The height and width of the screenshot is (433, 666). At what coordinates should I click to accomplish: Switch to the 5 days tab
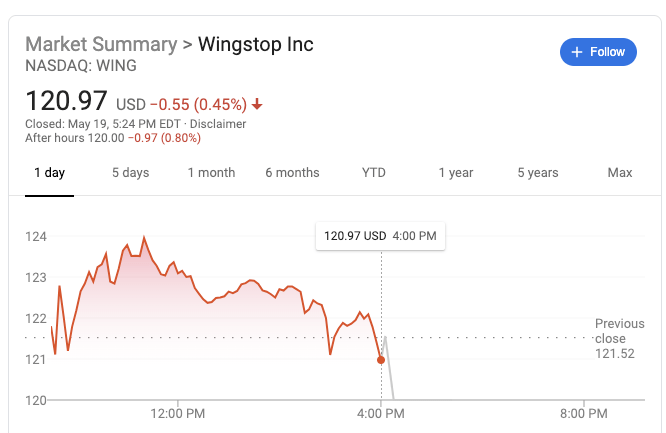130,173
